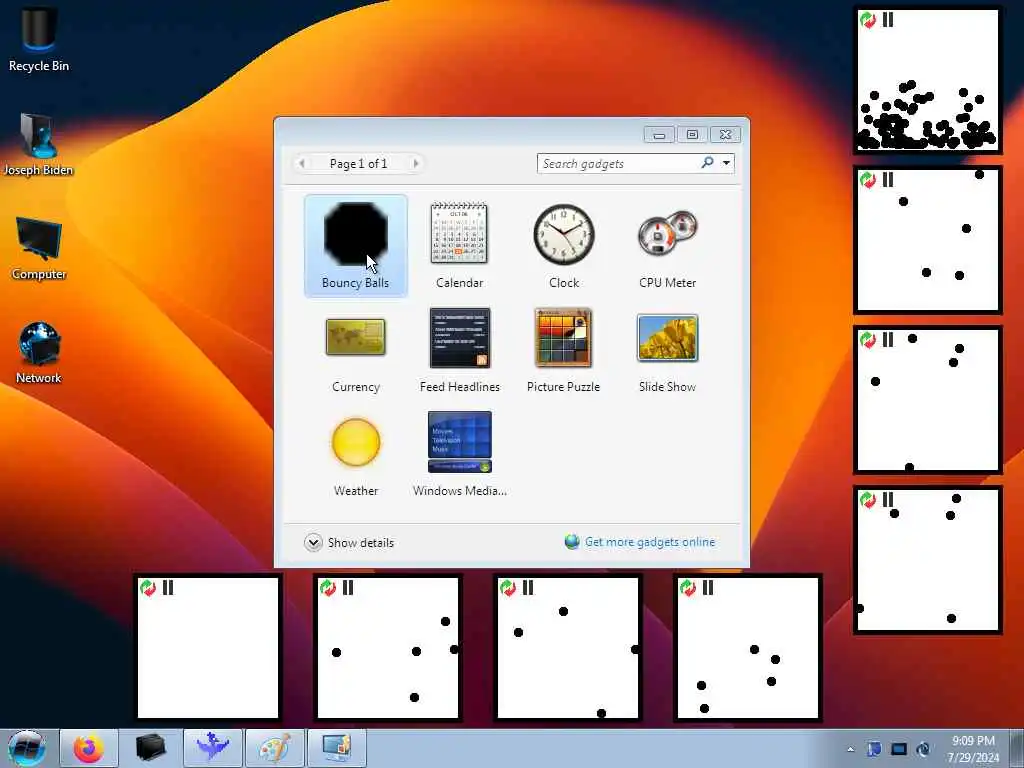The width and height of the screenshot is (1024, 768).
Task: Open the taskbar clock showing 9:09 PM
Action: (x=972, y=749)
